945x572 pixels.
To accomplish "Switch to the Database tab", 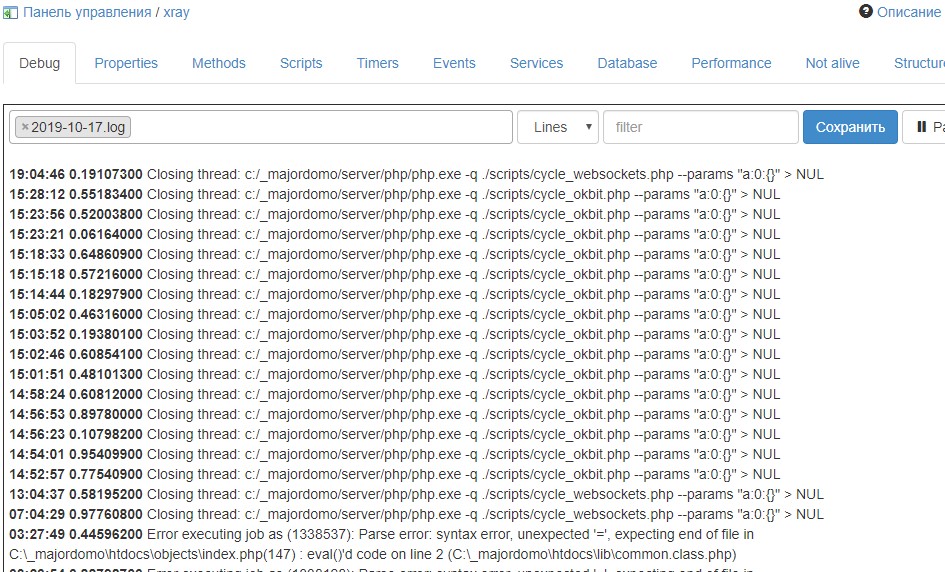I will pos(627,63).
